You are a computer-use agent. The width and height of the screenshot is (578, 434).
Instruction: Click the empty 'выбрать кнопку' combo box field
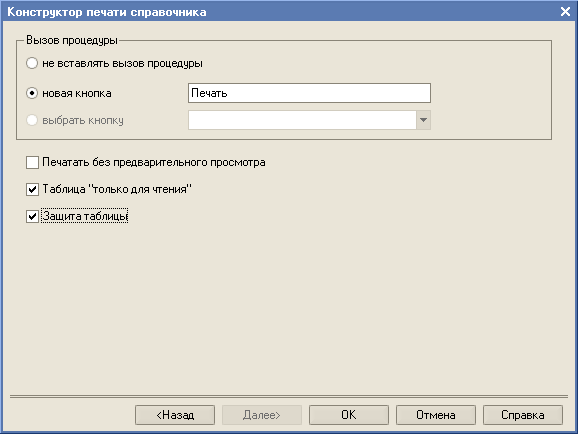302,120
